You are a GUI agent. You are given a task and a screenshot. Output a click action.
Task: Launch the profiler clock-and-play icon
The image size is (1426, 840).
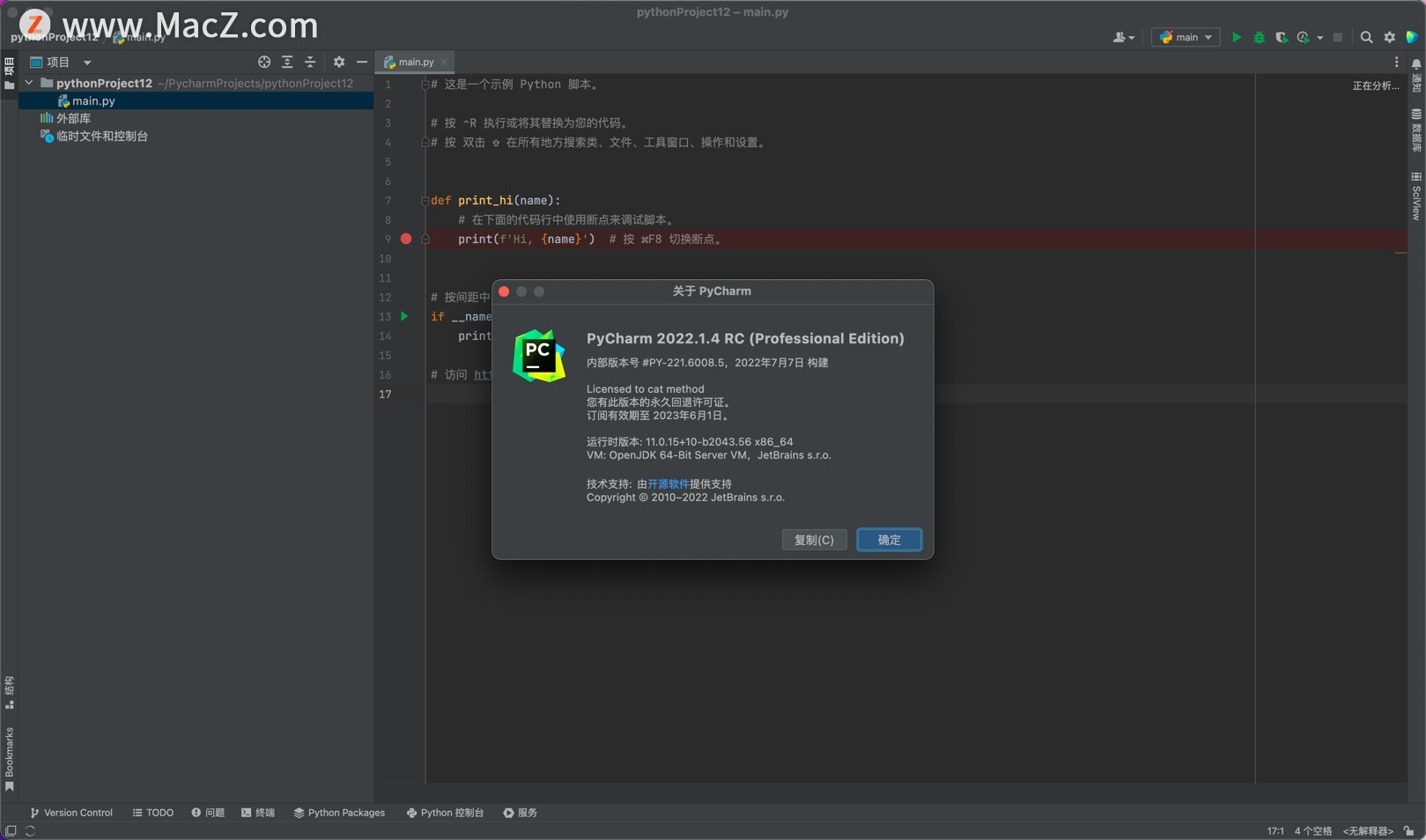click(1304, 37)
